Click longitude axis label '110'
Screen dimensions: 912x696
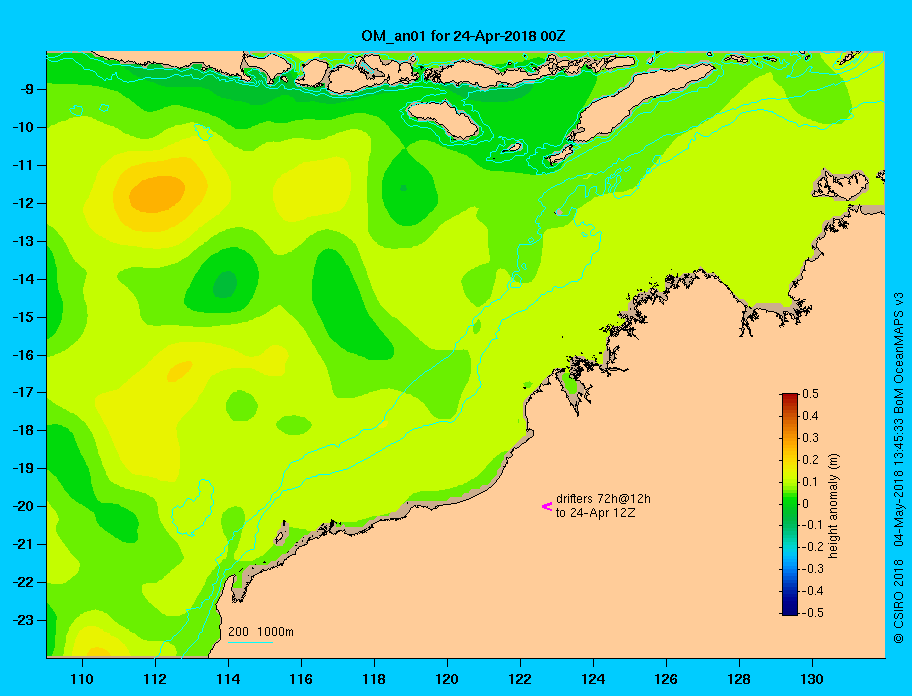(82, 679)
